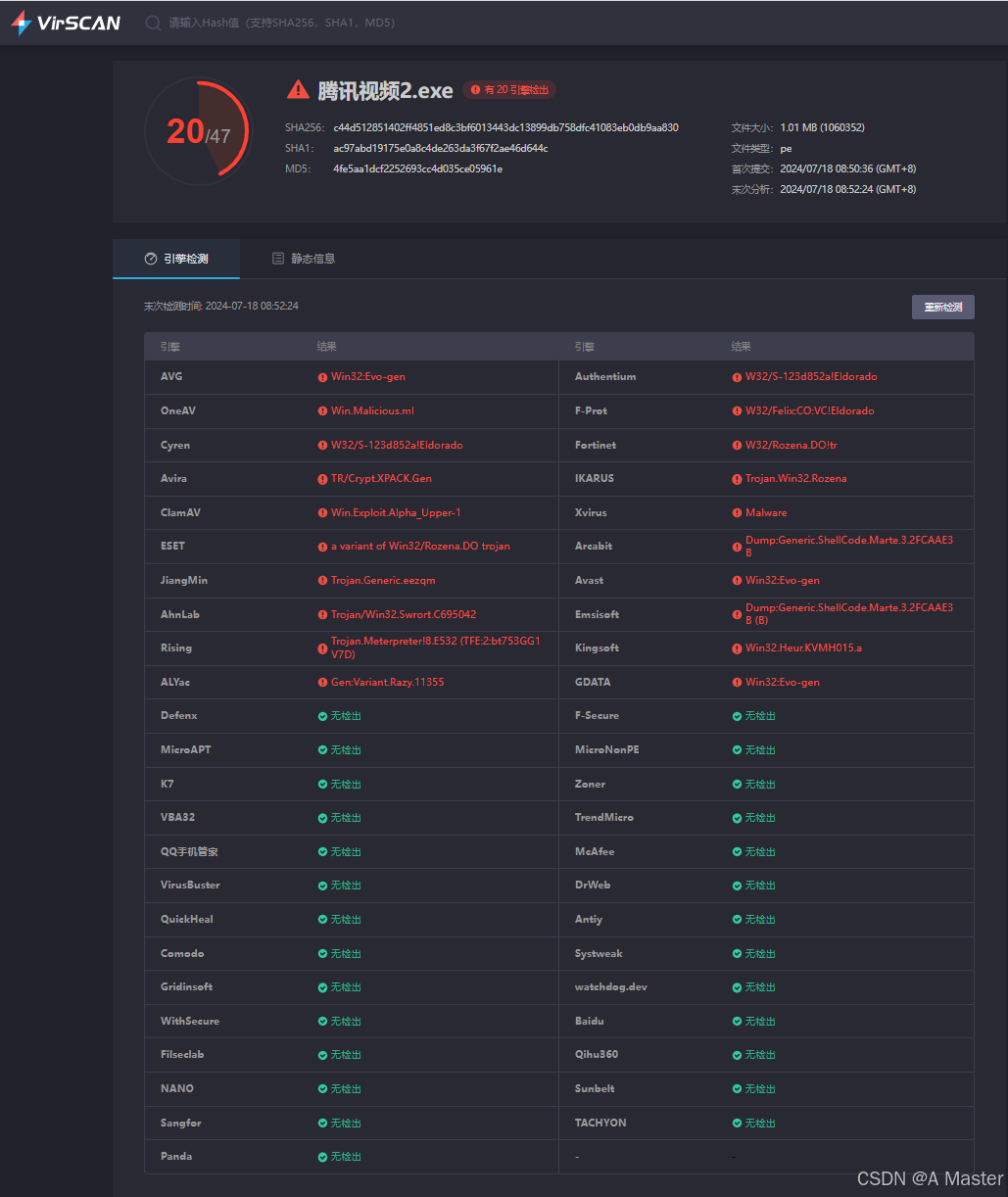Select 'TR/Crypt.XPACK.Gen' result
1008x1197 pixels.
(x=381, y=479)
